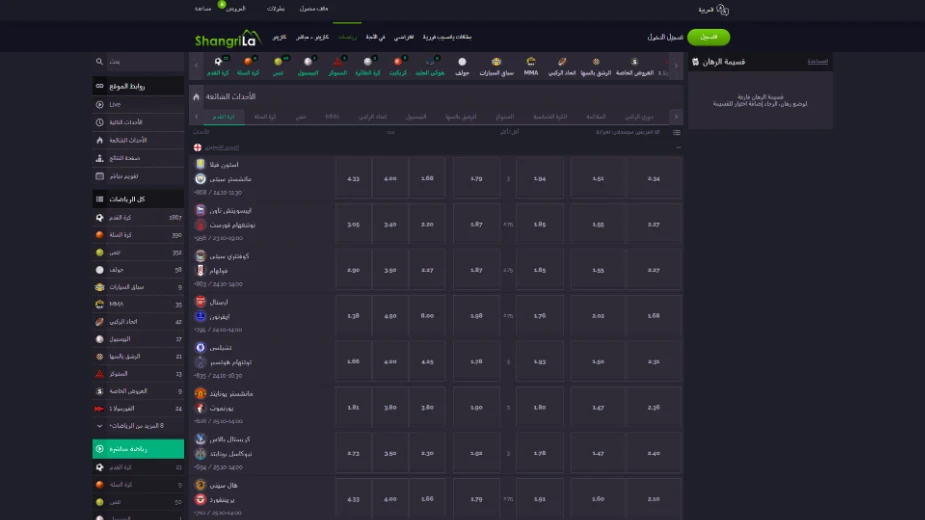Open the green live sports section header

[x=138, y=449]
